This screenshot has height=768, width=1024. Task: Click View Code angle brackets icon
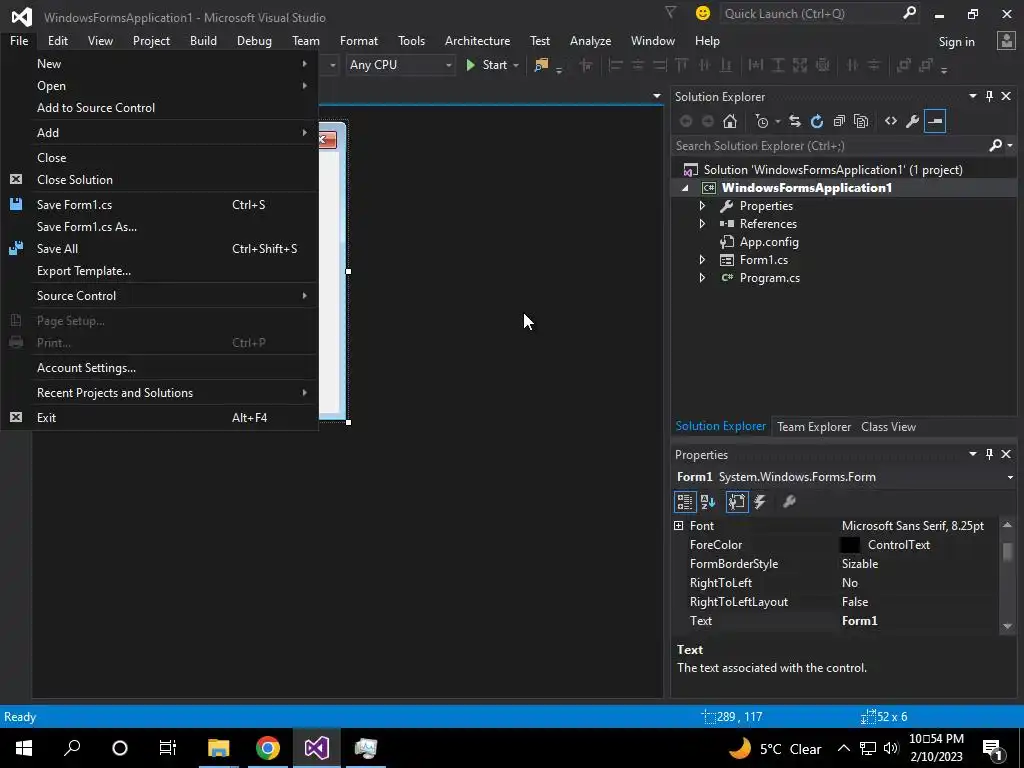click(891, 121)
